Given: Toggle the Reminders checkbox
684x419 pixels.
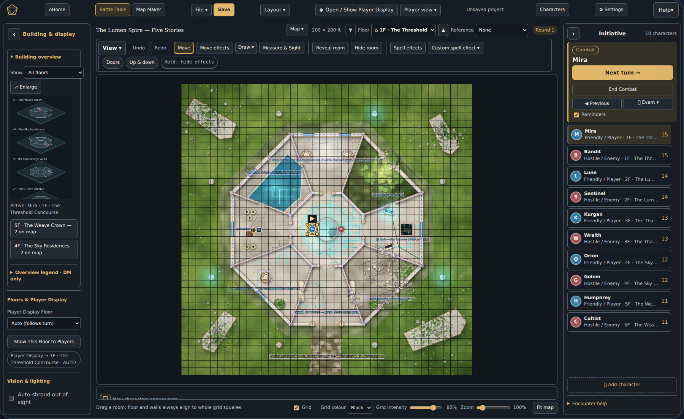Looking at the screenshot, I should 576,115.
